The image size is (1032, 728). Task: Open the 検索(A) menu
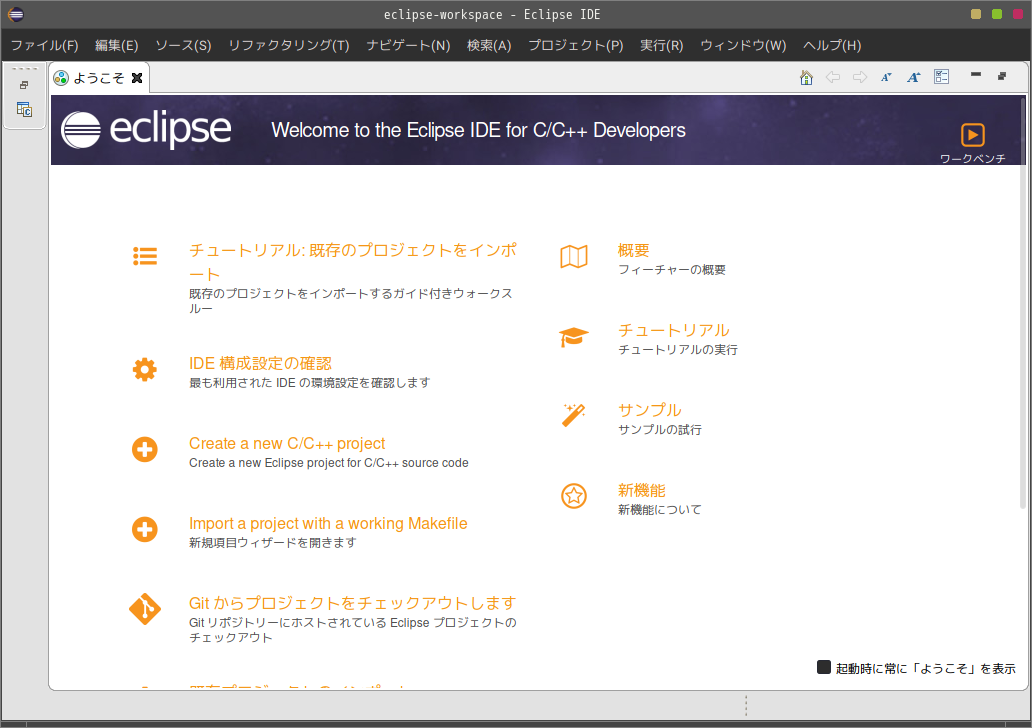[489, 45]
